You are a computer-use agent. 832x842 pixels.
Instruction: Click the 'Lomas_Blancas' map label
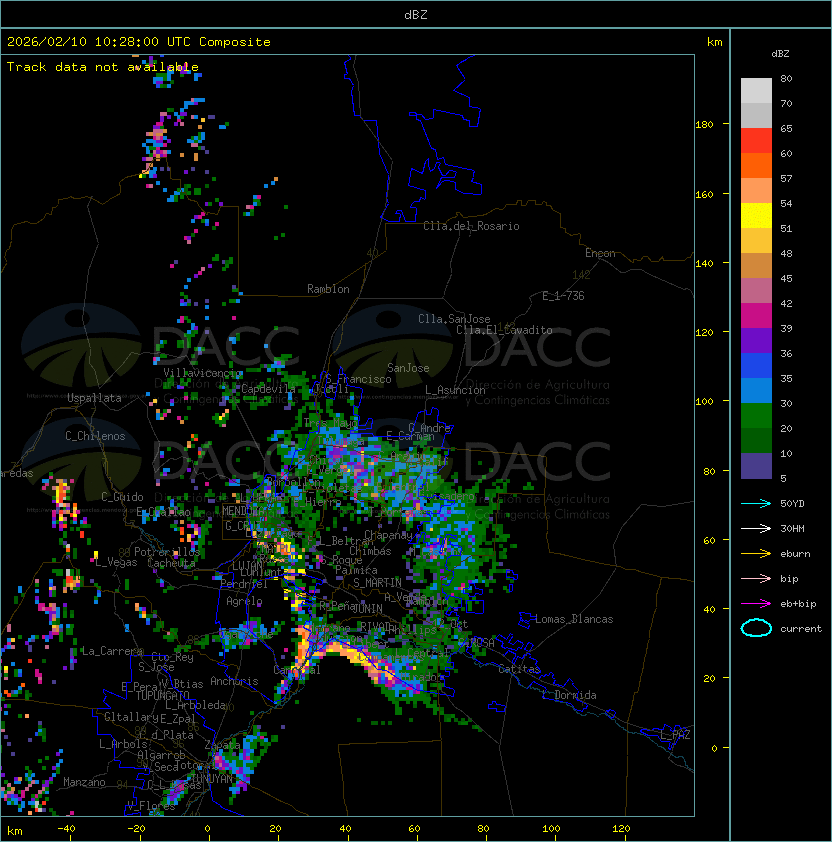[574, 619]
